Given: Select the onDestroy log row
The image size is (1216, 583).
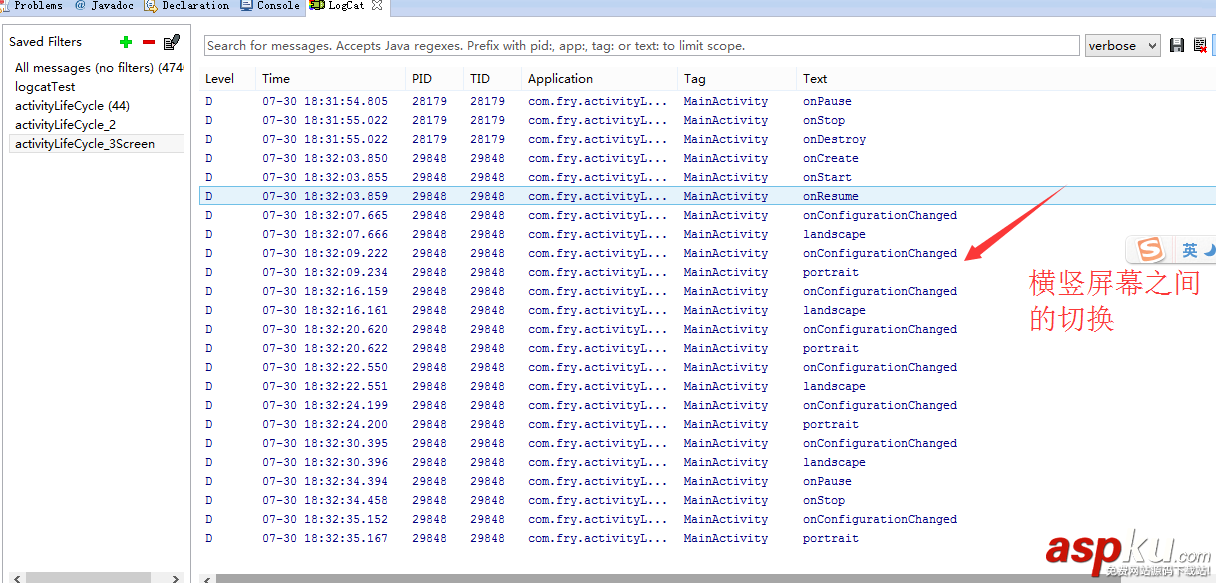Looking at the screenshot, I should 708,139.
